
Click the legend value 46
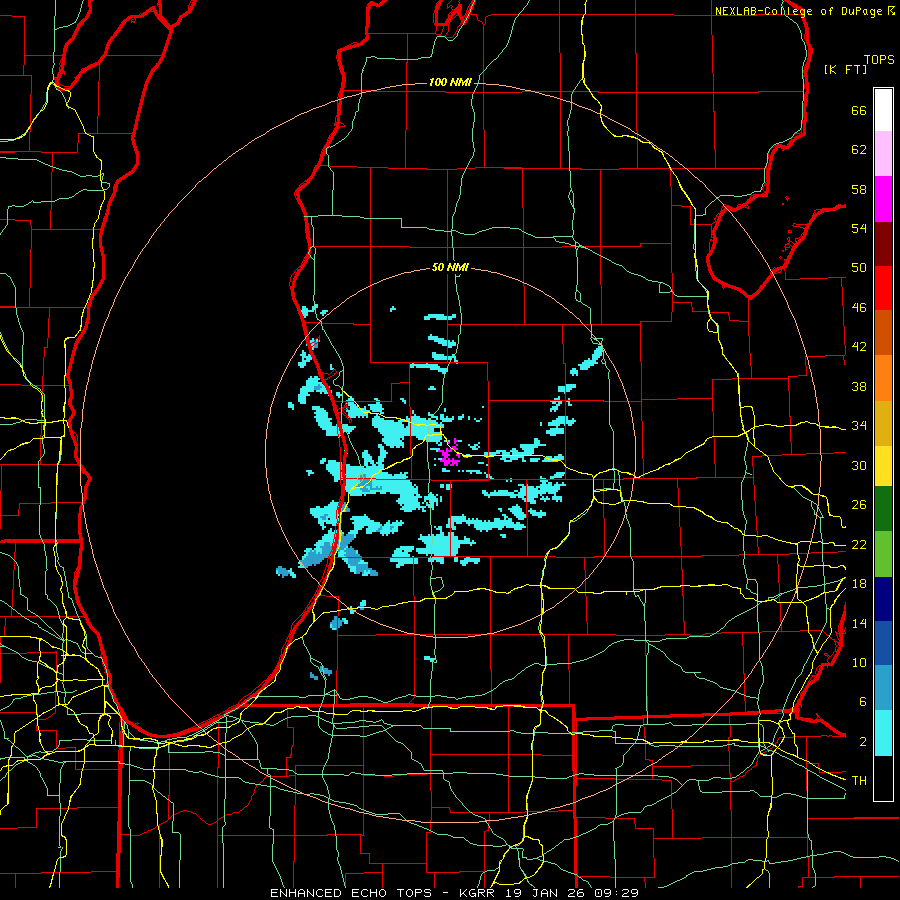click(x=859, y=308)
